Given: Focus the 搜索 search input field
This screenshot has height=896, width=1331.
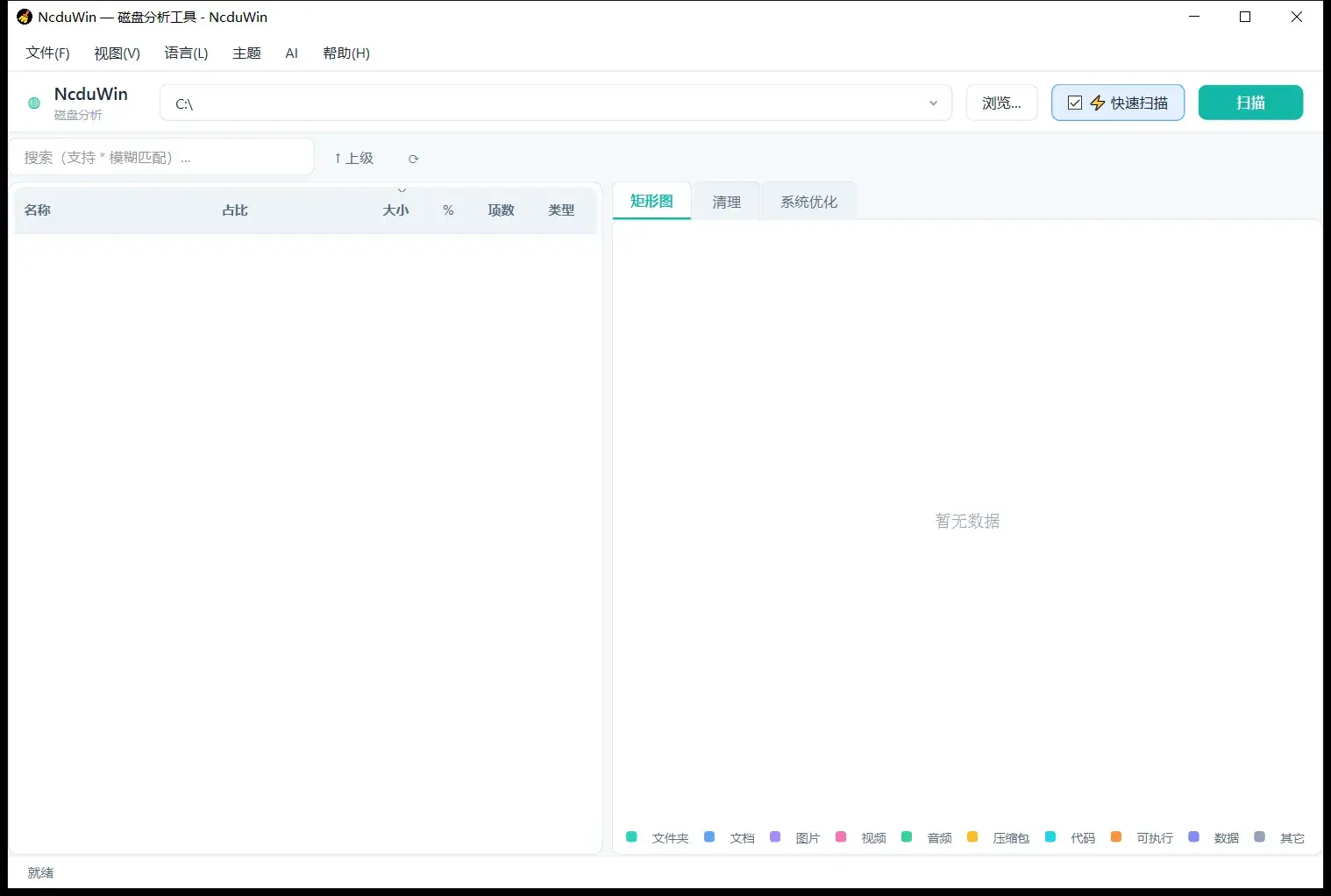Looking at the screenshot, I should (161, 157).
